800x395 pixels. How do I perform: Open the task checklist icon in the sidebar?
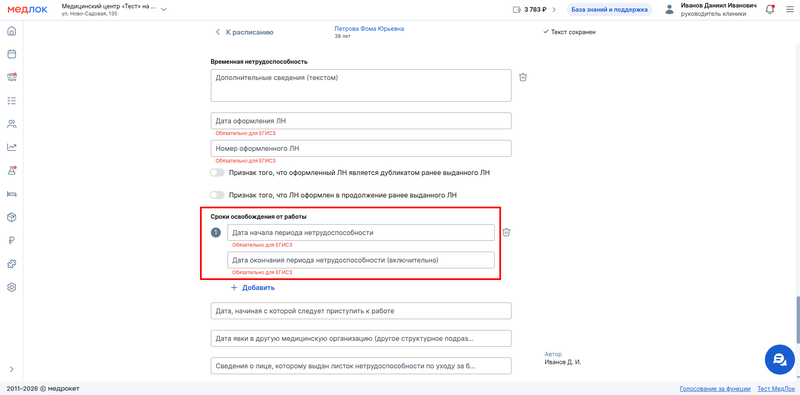coord(12,101)
